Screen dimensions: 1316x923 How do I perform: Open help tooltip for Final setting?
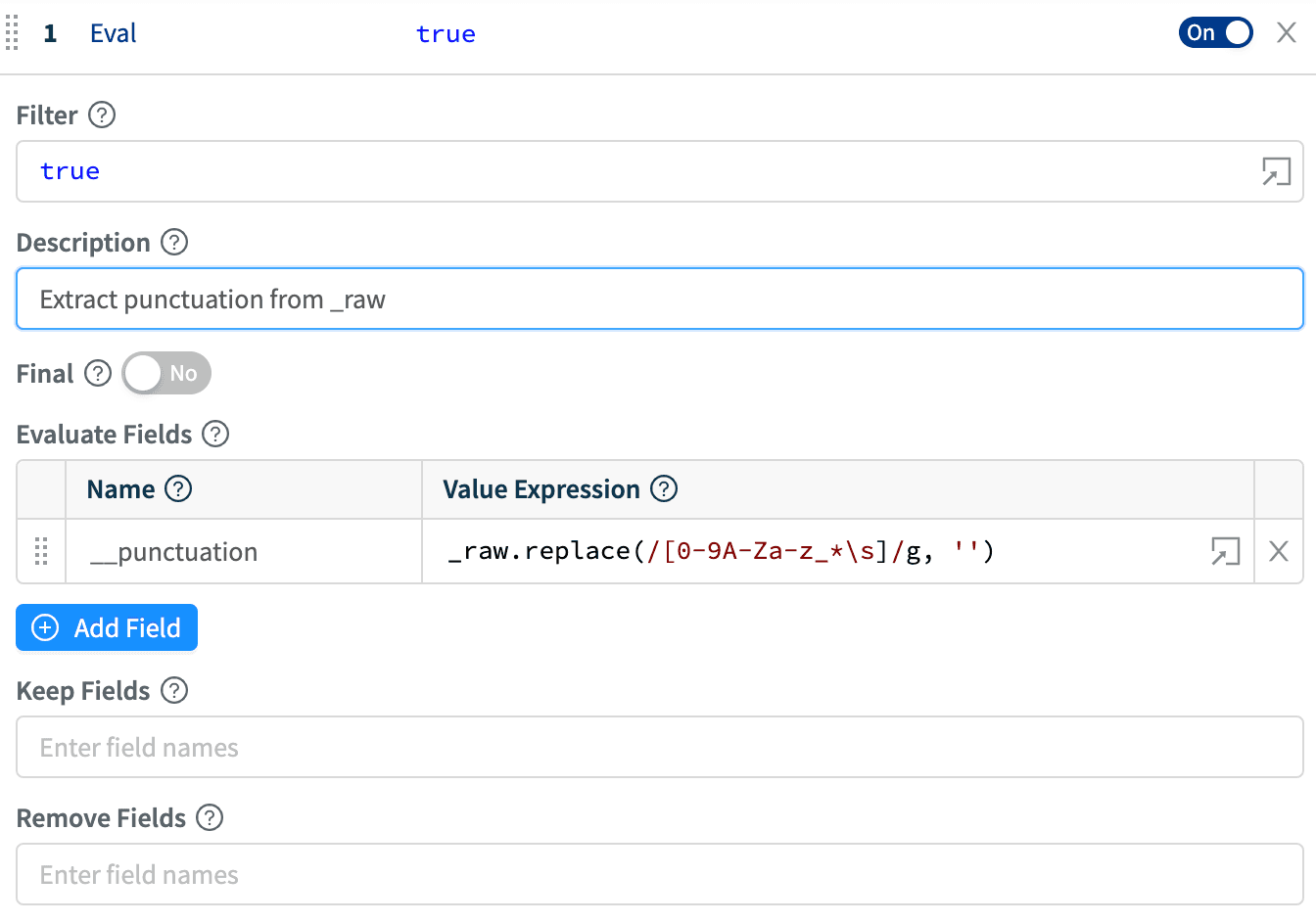pos(98,374)
